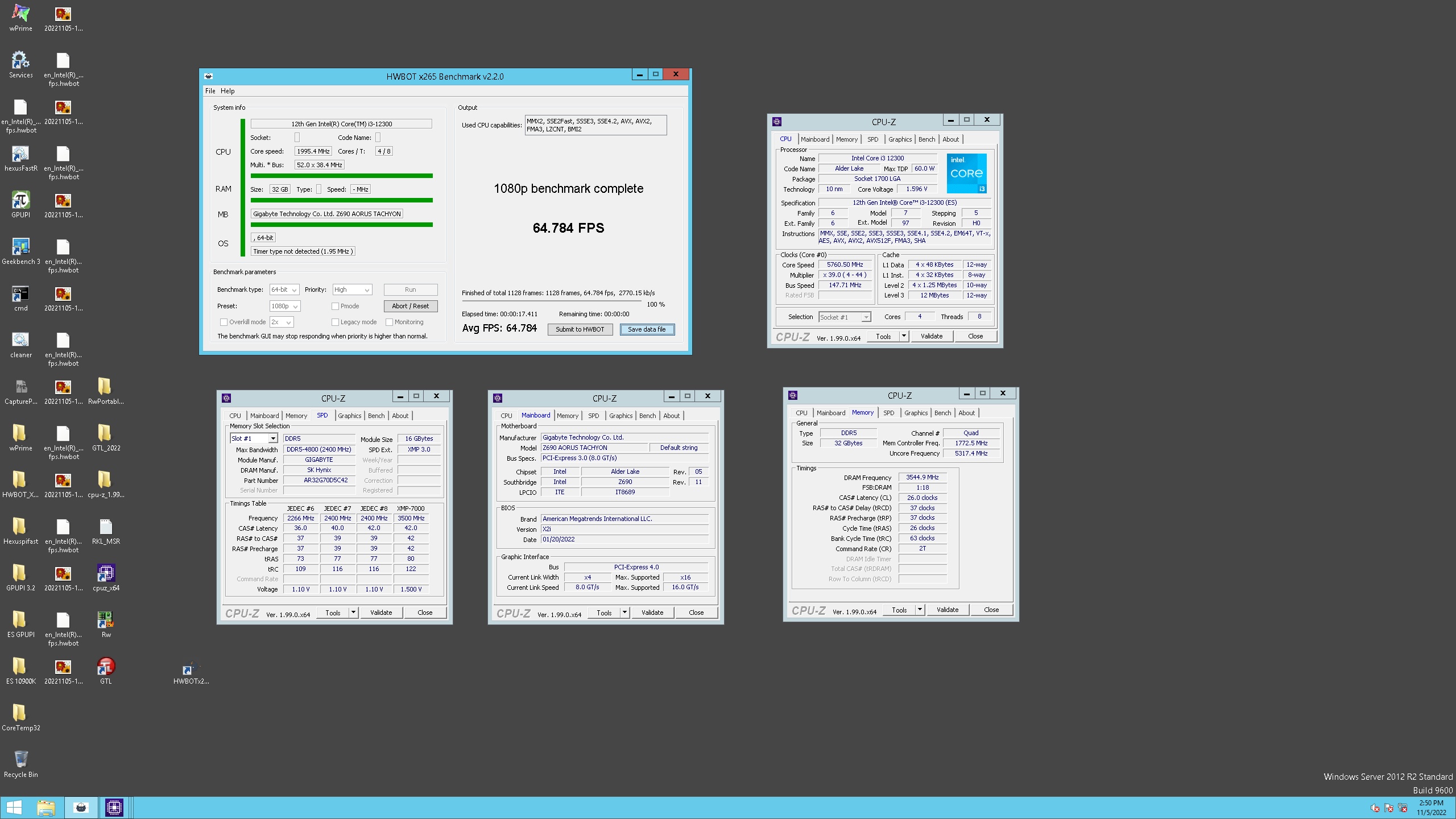Switch to Memory tab in Mainboard CPU-Z window

[x=568, y=416]
